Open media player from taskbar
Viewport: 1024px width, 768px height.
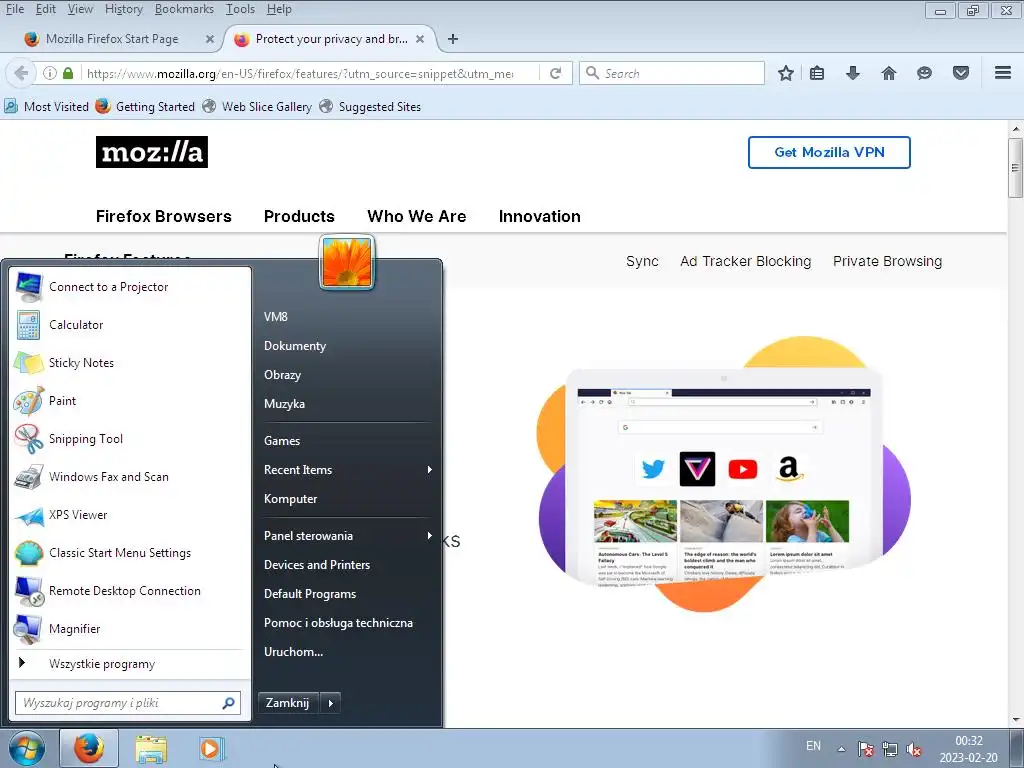tap(211, 748)
